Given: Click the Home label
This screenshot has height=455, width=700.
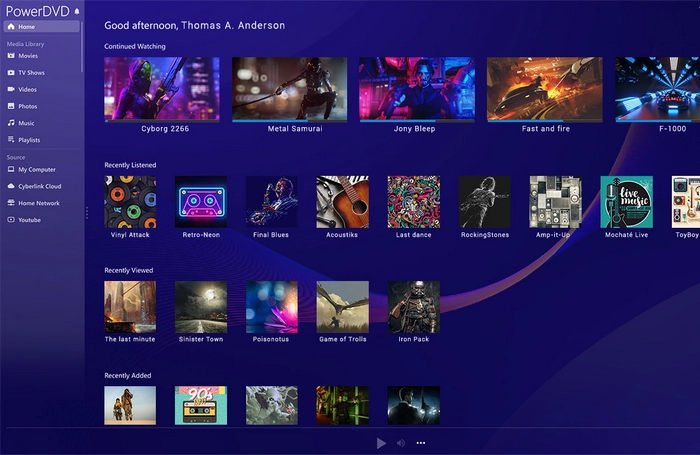Looking at the screenshot, I should point(26,26).
